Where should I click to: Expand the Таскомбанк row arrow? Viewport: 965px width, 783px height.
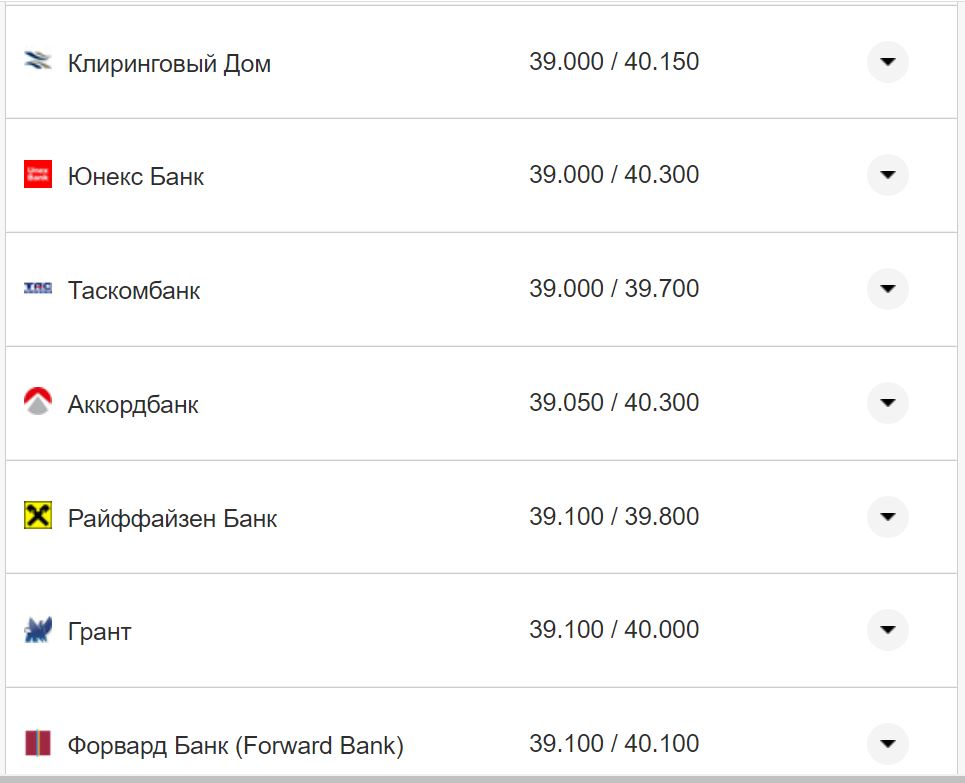[x=887, y=289]
